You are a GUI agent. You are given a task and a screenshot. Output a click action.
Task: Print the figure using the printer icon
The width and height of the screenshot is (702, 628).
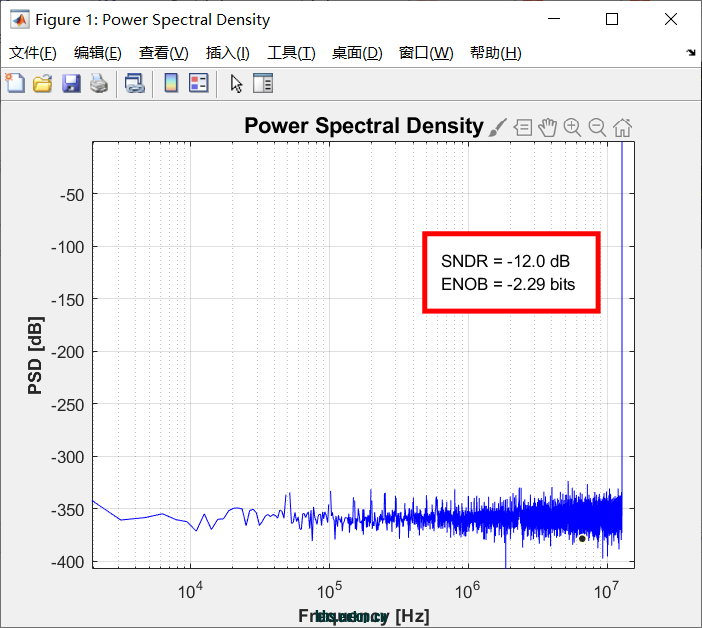pyautogui.click(x=98, y=84)
